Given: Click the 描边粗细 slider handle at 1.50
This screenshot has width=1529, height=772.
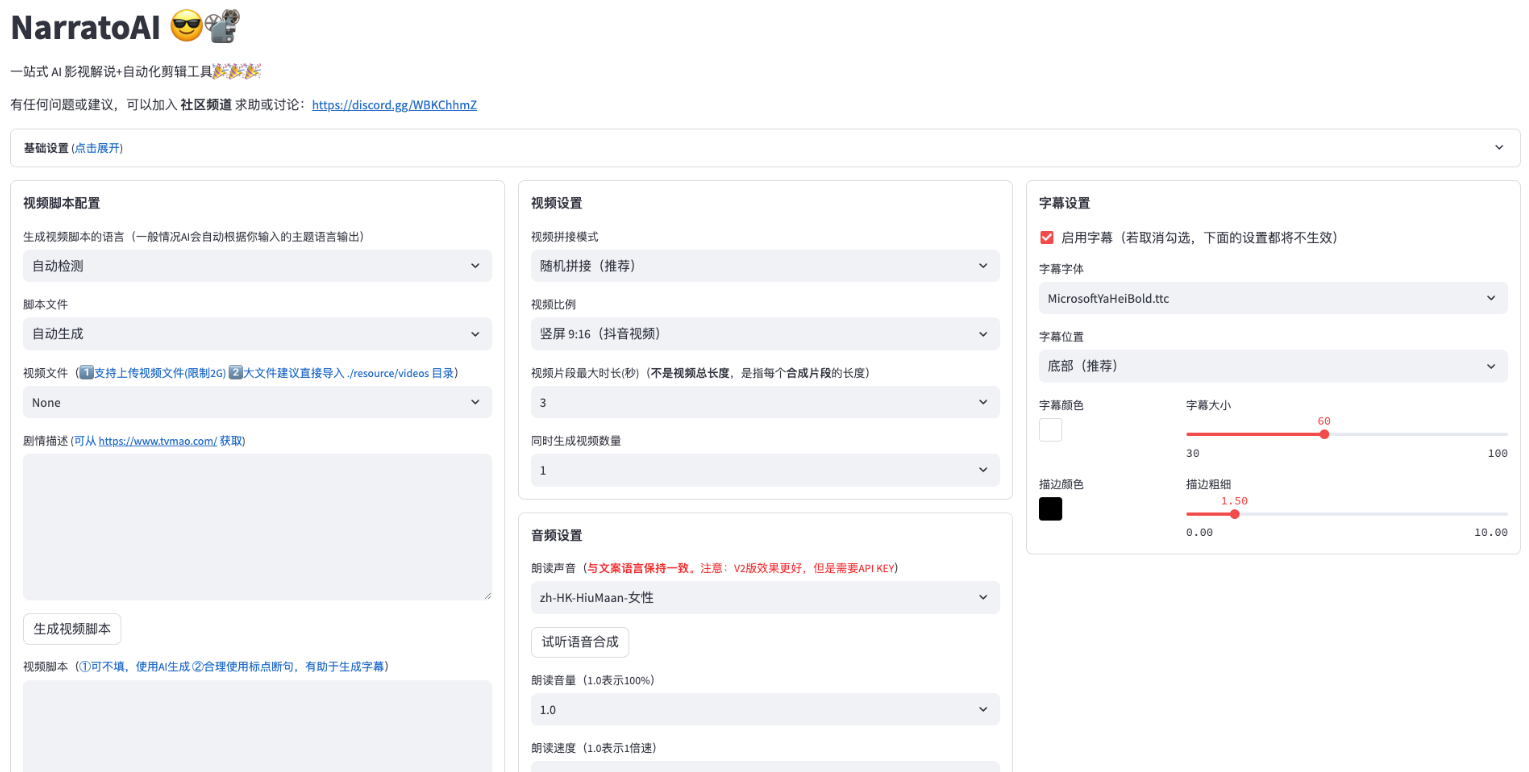Looking at the screenshot, I should (x=1234, y=514).
